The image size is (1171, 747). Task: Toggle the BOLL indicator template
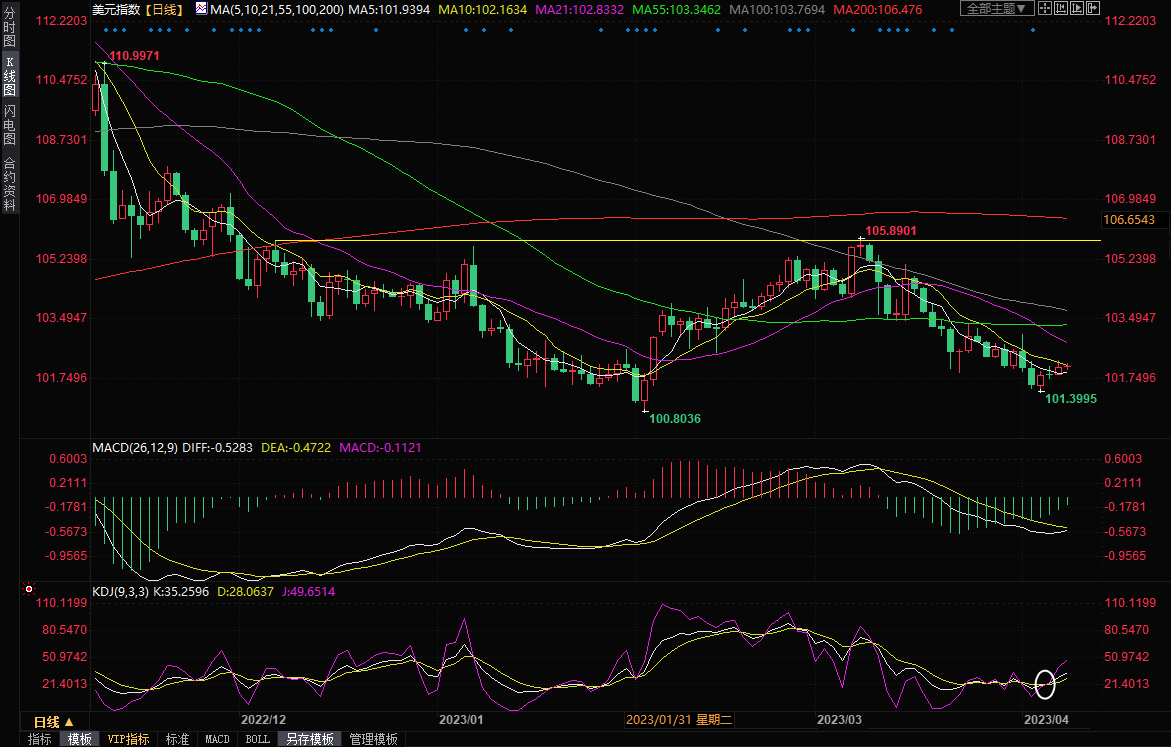pyautogui.click(x=257, y=739)
